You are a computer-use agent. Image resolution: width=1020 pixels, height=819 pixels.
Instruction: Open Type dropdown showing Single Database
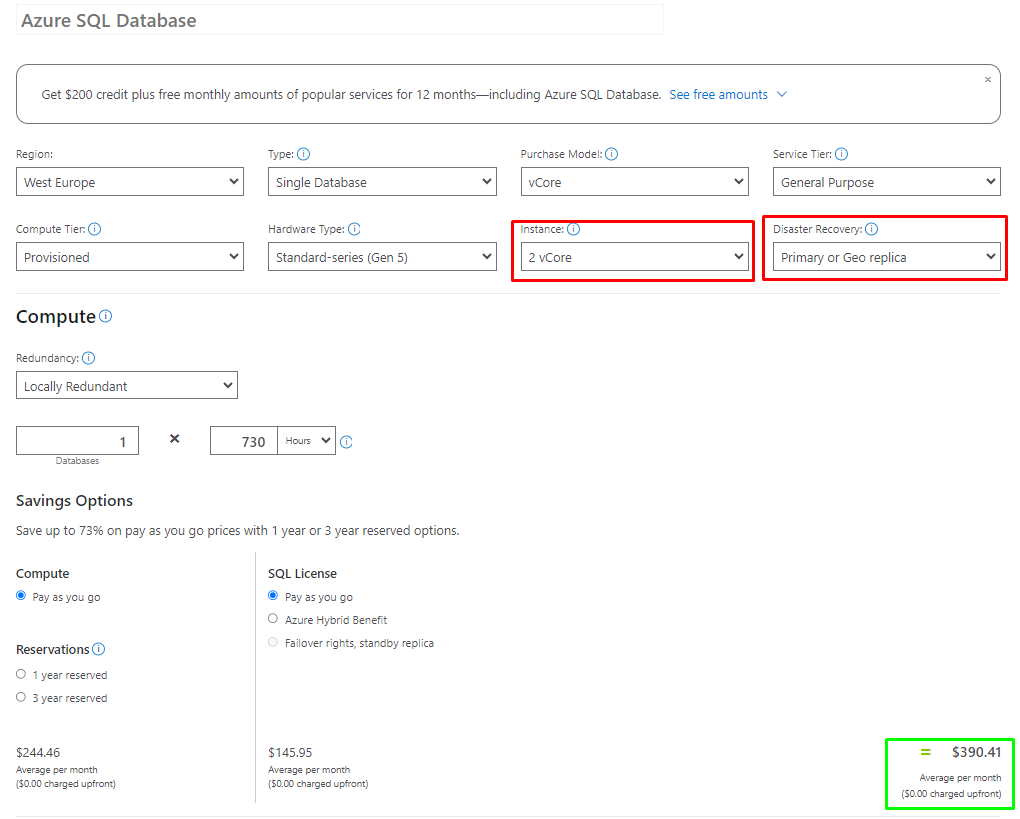pyautogui.click(x=382, y=182)
